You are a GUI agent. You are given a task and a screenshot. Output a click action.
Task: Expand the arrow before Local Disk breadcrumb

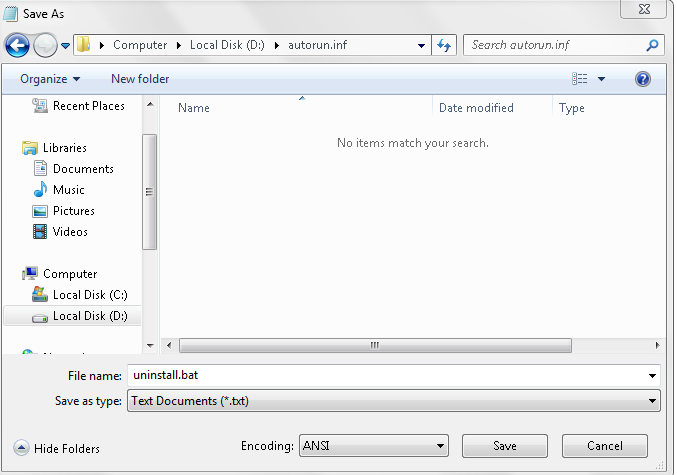click(179, 45)
